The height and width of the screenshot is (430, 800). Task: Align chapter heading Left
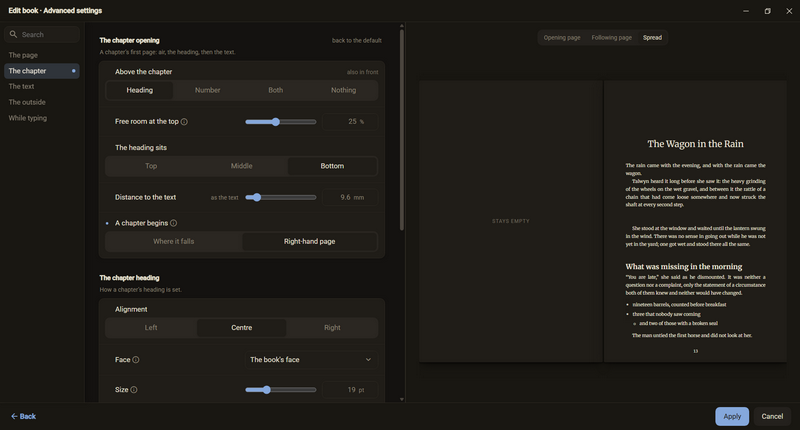[151, 327]
